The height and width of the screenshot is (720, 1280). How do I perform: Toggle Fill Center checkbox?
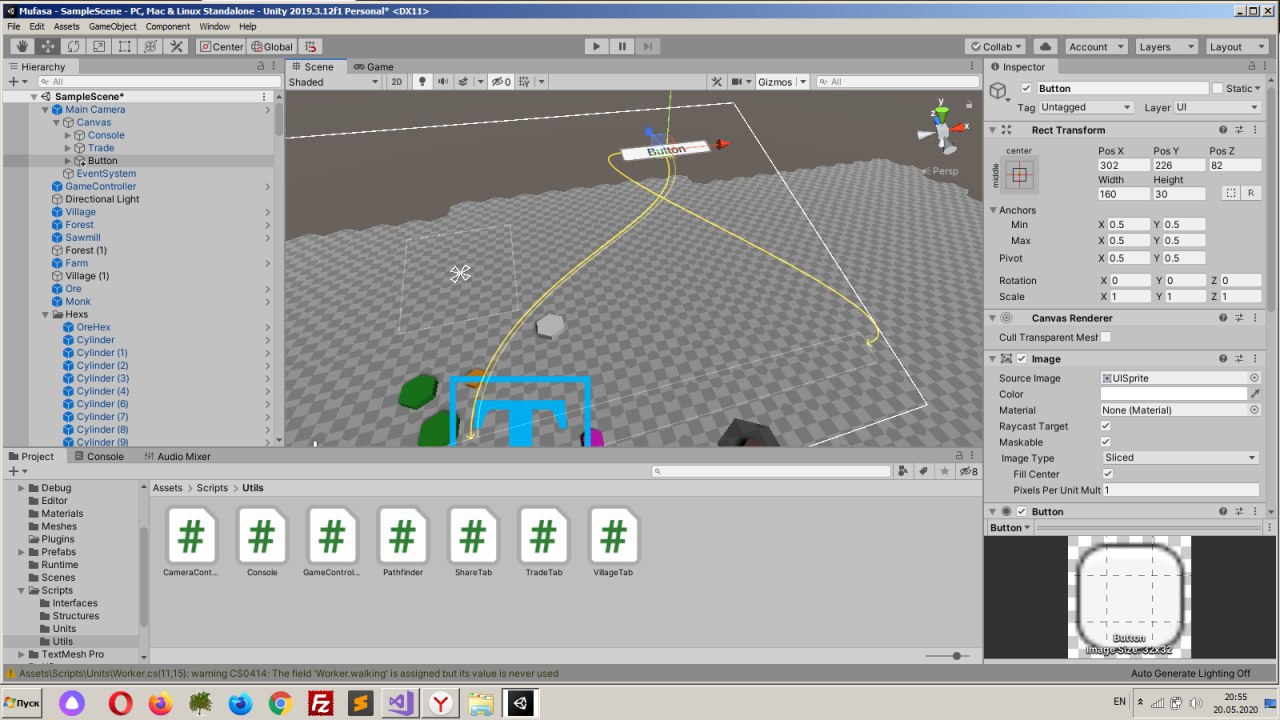1107,474
